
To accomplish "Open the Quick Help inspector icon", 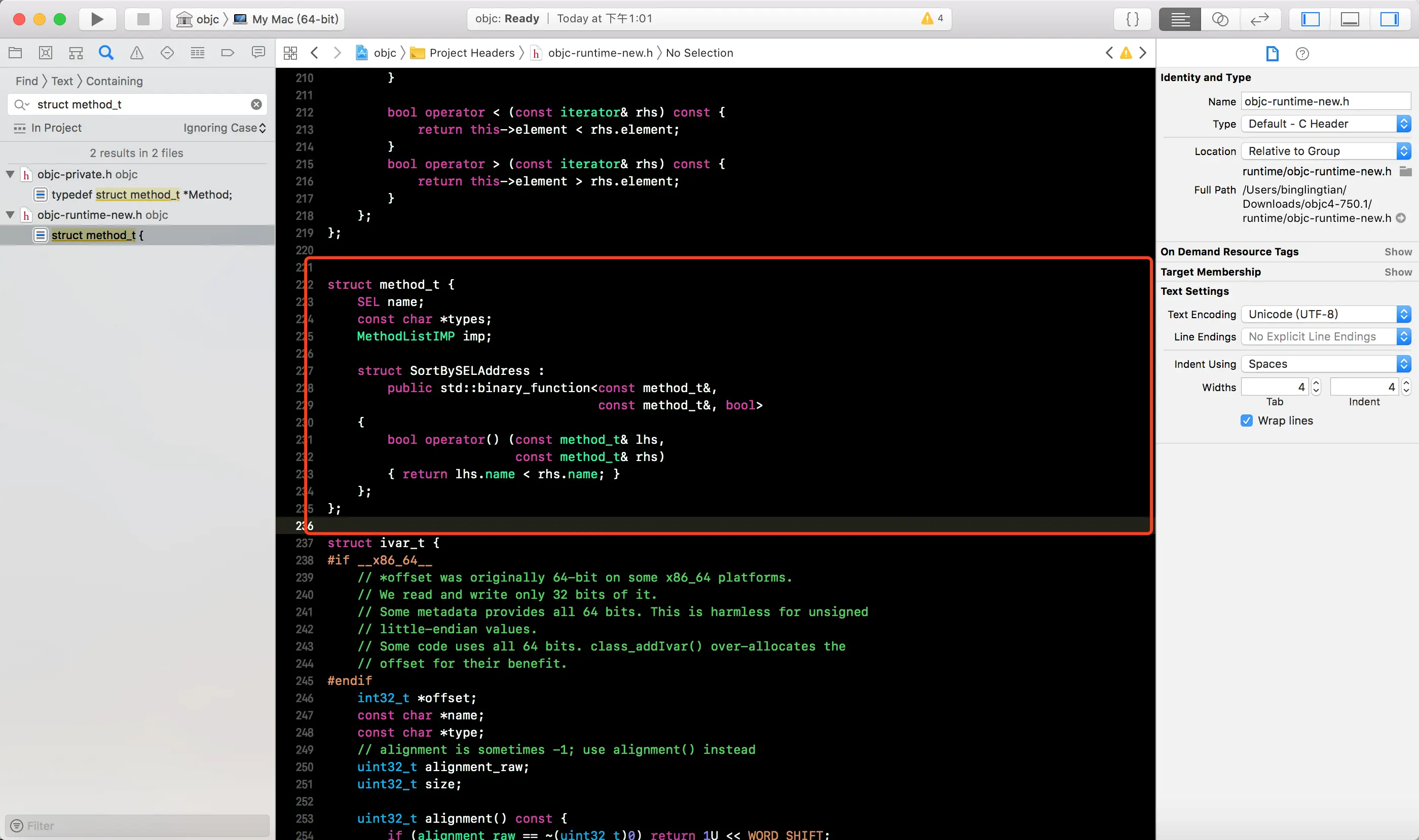I will click(1302, 53).
